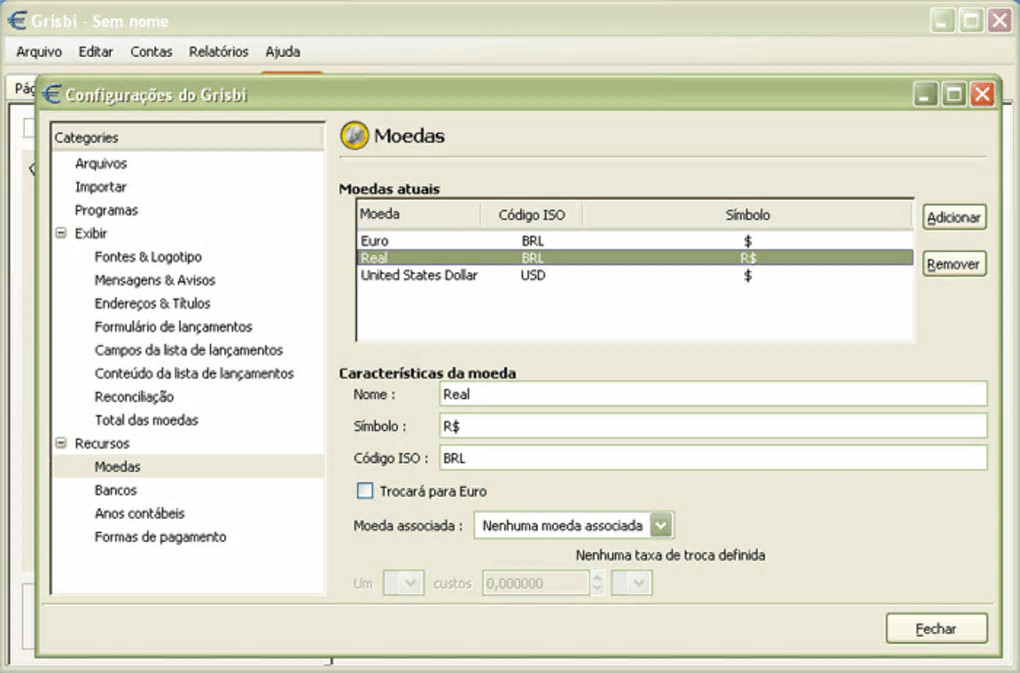Collapse the Recursos tree section

(x=61, y=443)
